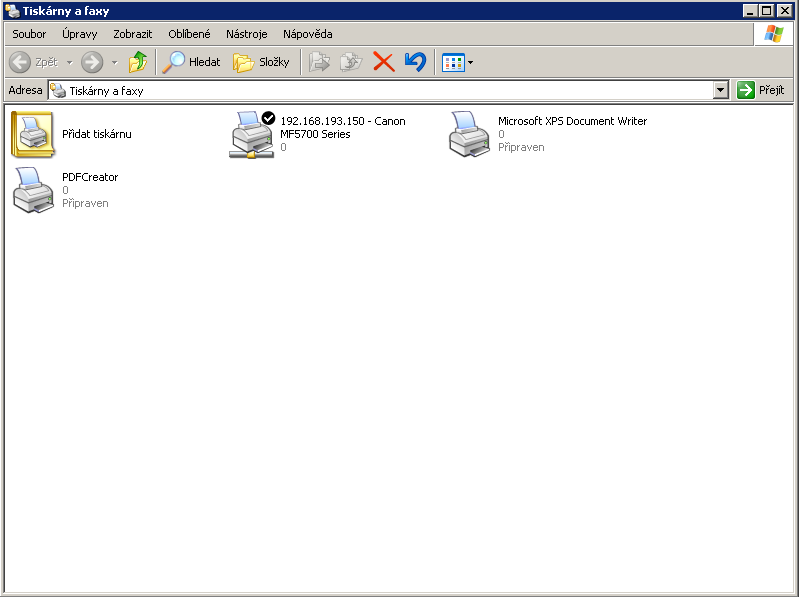This screenshot has width=799, height=597.
Task: Expand the address bar dropdown
Action: 721,91
